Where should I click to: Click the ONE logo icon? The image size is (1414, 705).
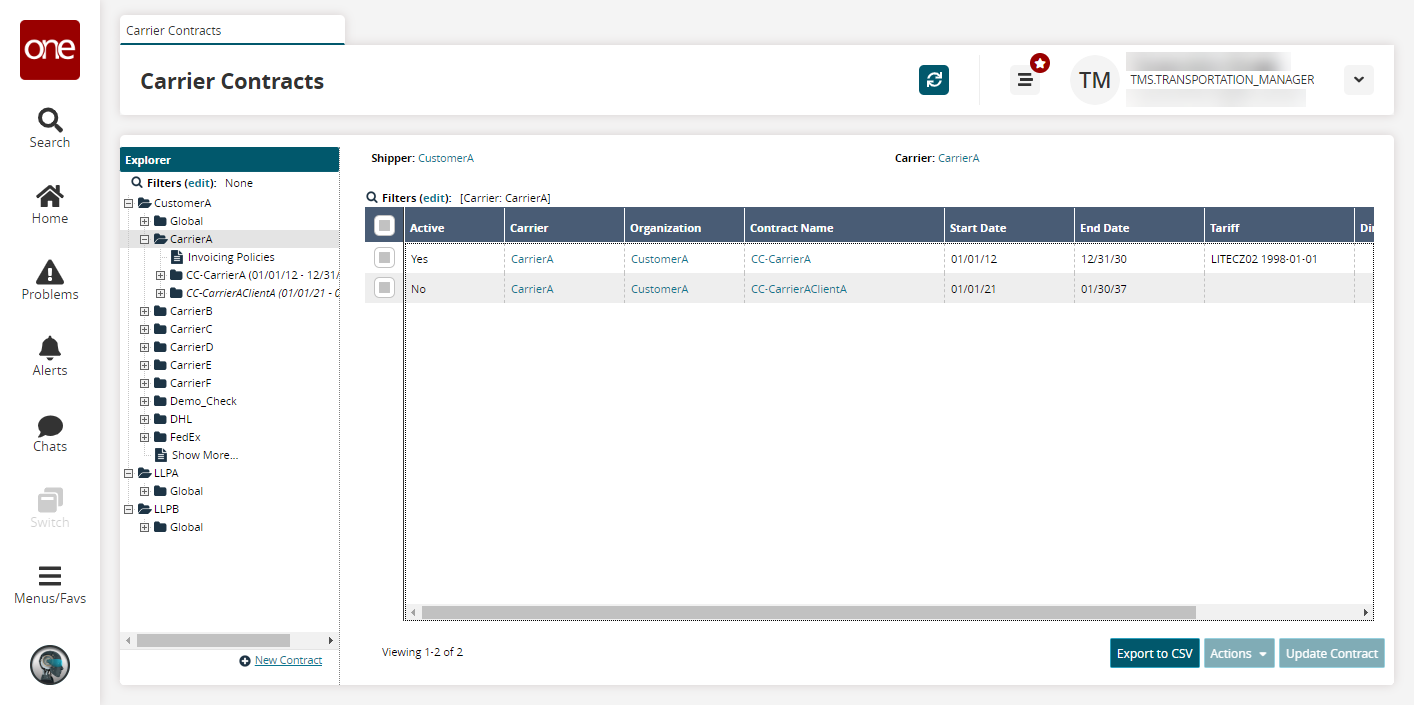coord(50,50)
